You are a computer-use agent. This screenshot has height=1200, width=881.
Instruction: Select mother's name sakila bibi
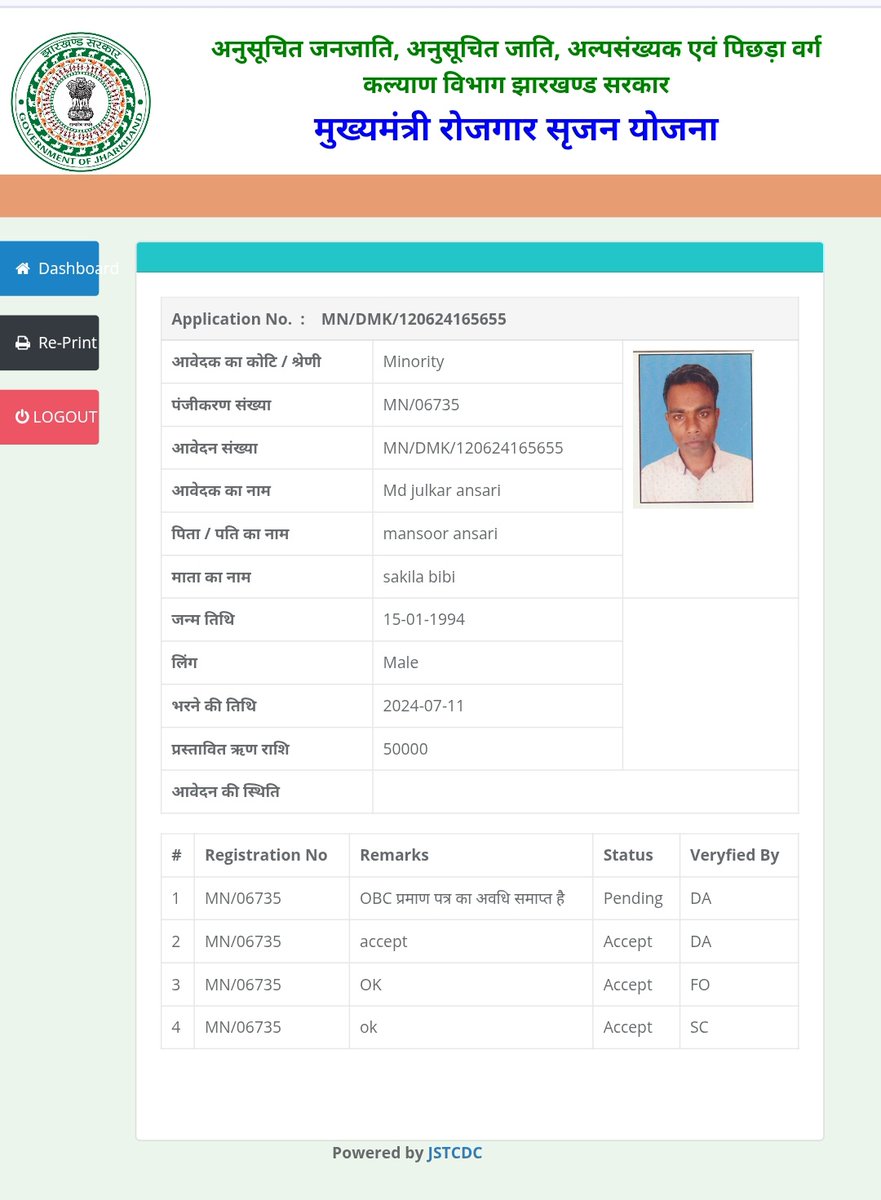pyautogui.click(x=419, y=577)
